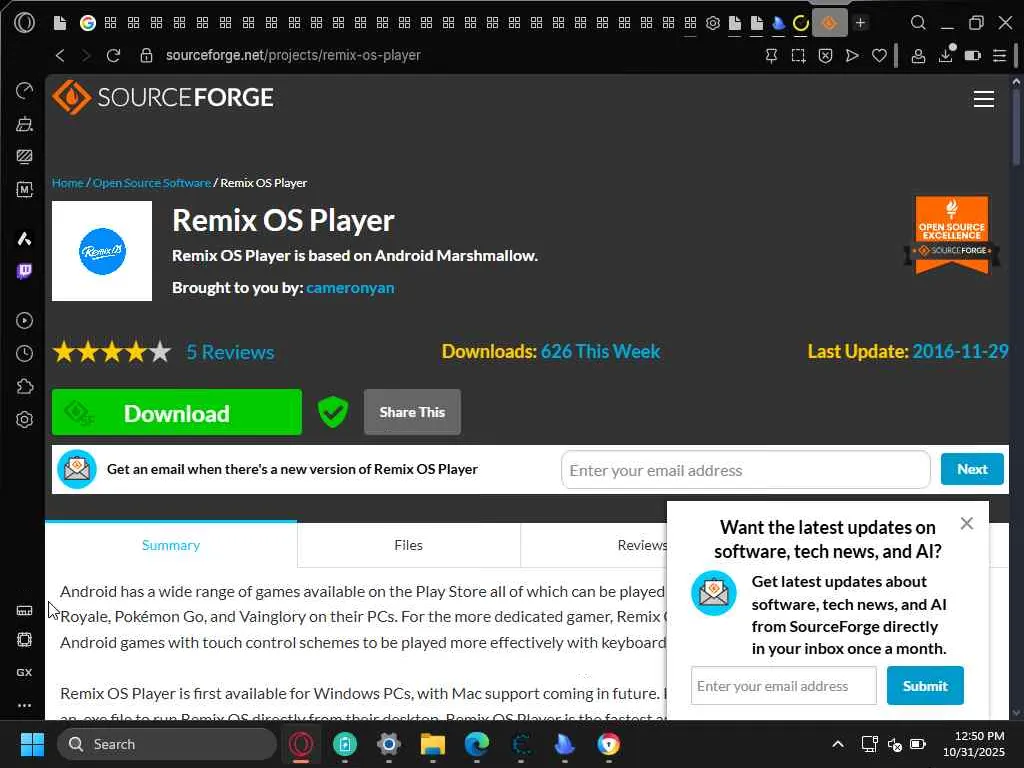Image resolution: width=1024 pixels, height=768 pixels.
Task: Focus the popup email address field
Action: click(x=784, y=686)
